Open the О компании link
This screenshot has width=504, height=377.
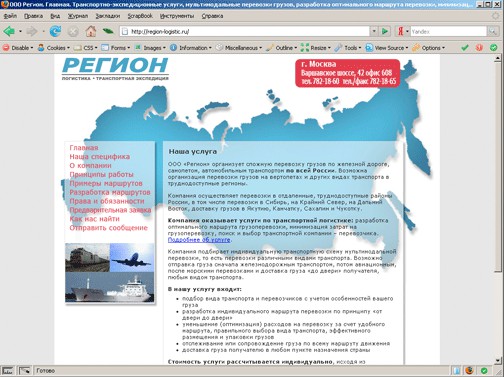[90, 165]
